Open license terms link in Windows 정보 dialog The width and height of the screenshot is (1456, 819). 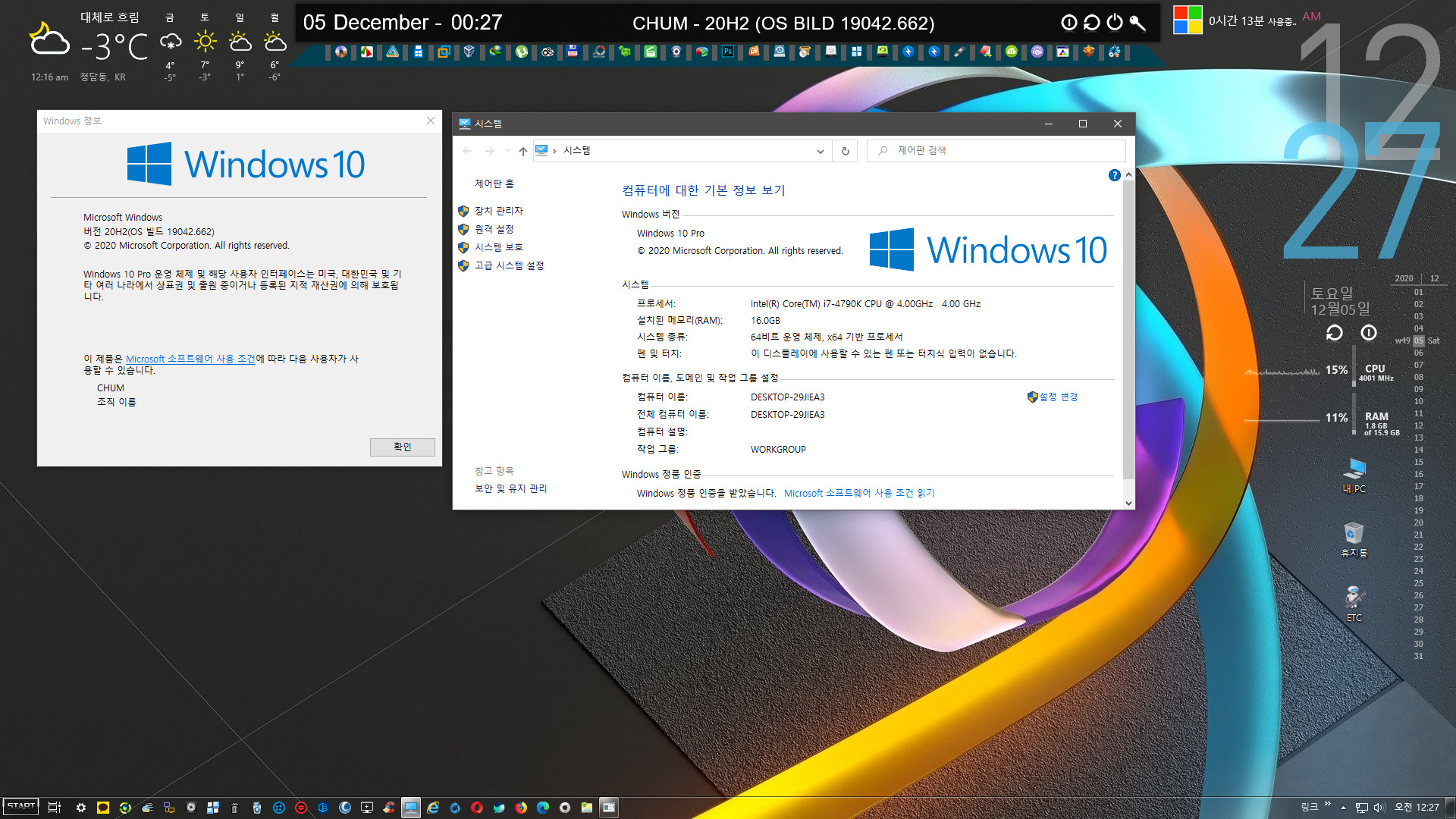(x=190, y=359)
